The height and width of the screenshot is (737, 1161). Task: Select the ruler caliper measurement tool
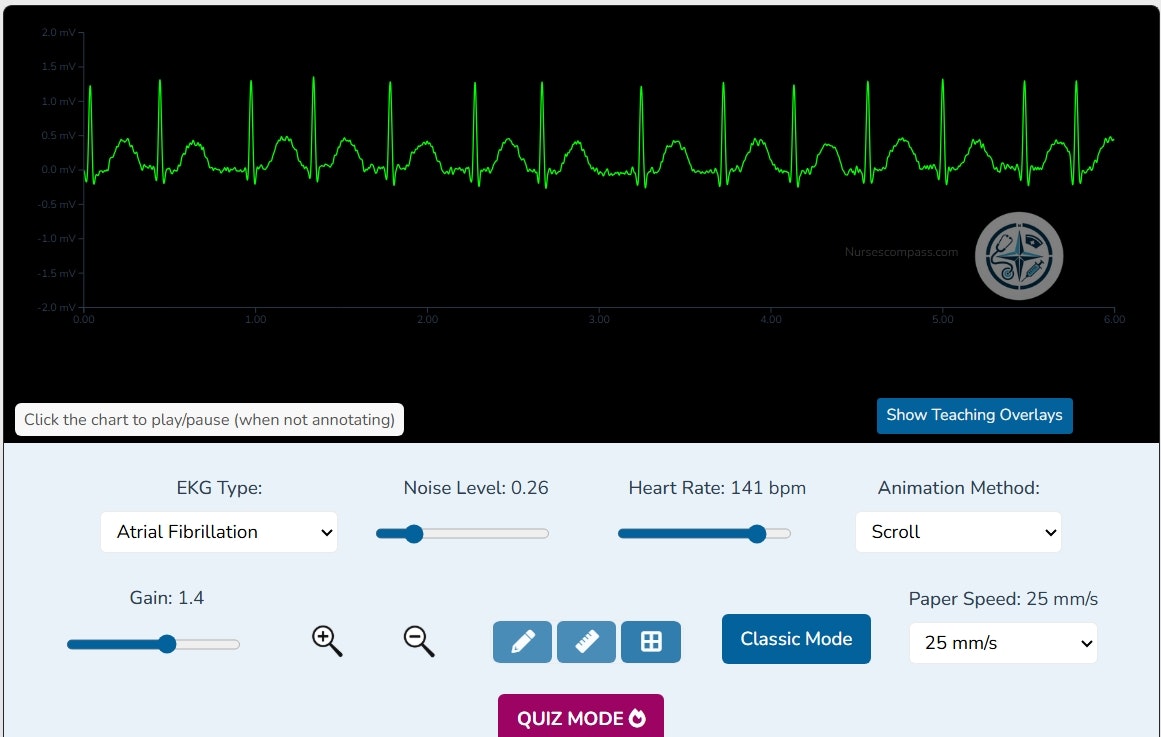(586, 642)
